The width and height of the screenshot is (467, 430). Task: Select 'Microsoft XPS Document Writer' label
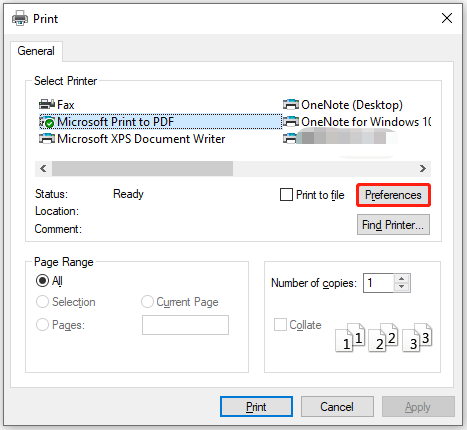tap(141, 139)
